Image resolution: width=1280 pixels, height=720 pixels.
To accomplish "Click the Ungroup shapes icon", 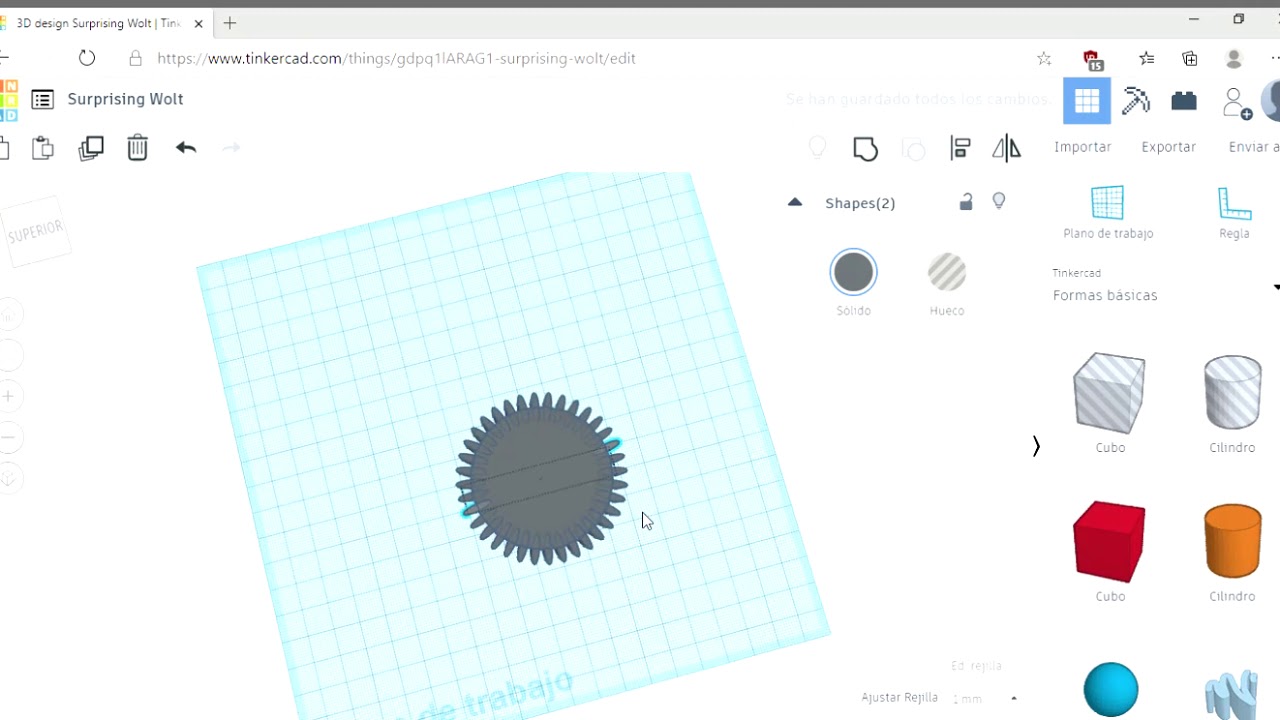I will pos(913,149).
